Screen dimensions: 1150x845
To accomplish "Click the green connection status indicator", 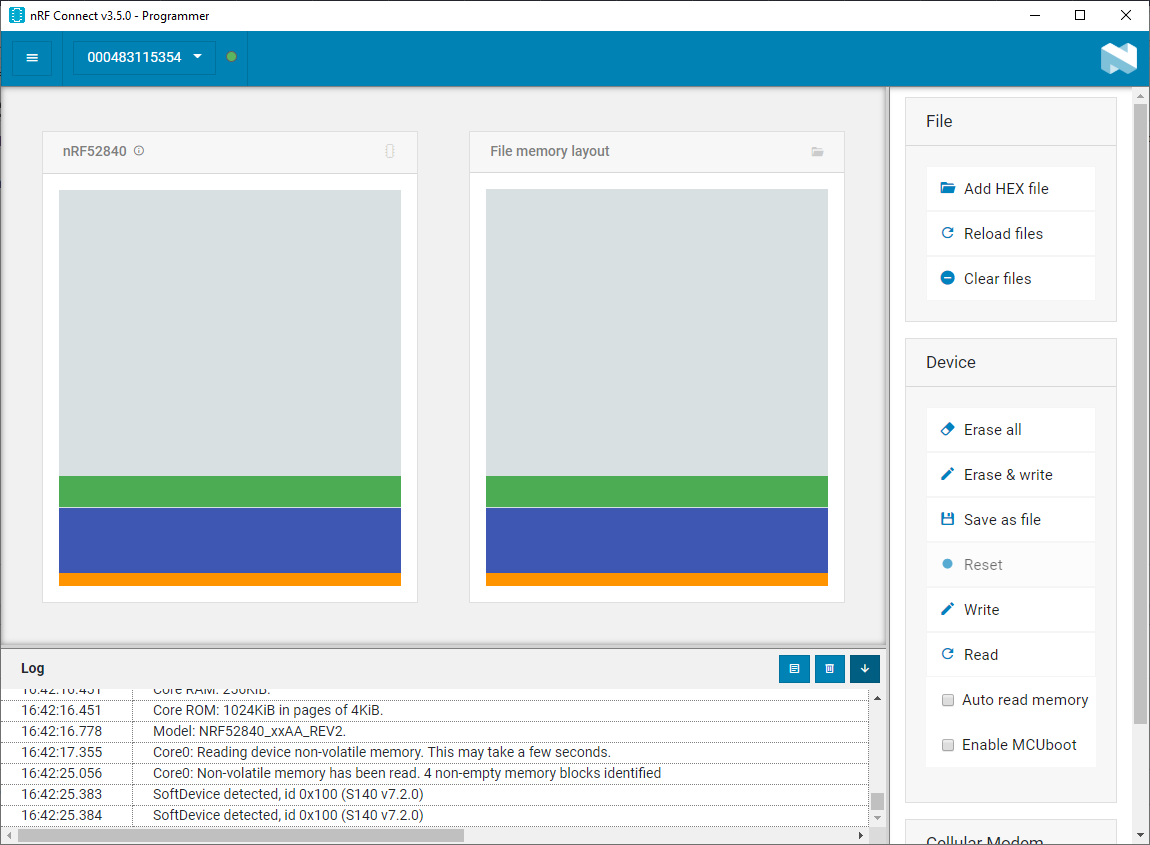I will pyautogui.click(x=232, y=56).
